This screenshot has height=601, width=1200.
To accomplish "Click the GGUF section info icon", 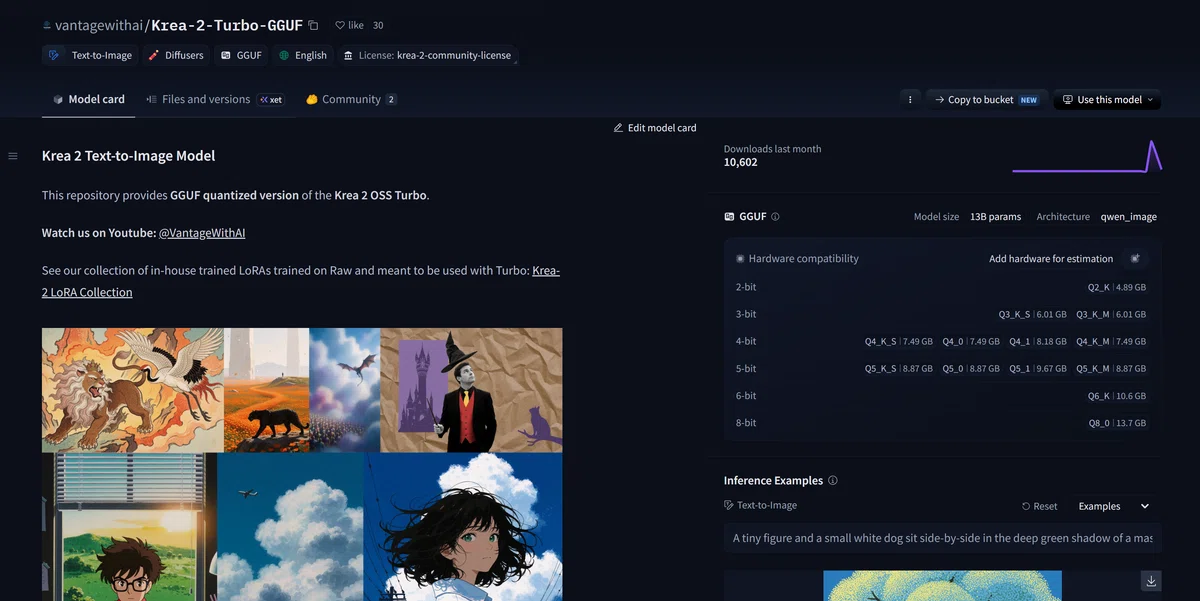I will click(x=776, y=217).
